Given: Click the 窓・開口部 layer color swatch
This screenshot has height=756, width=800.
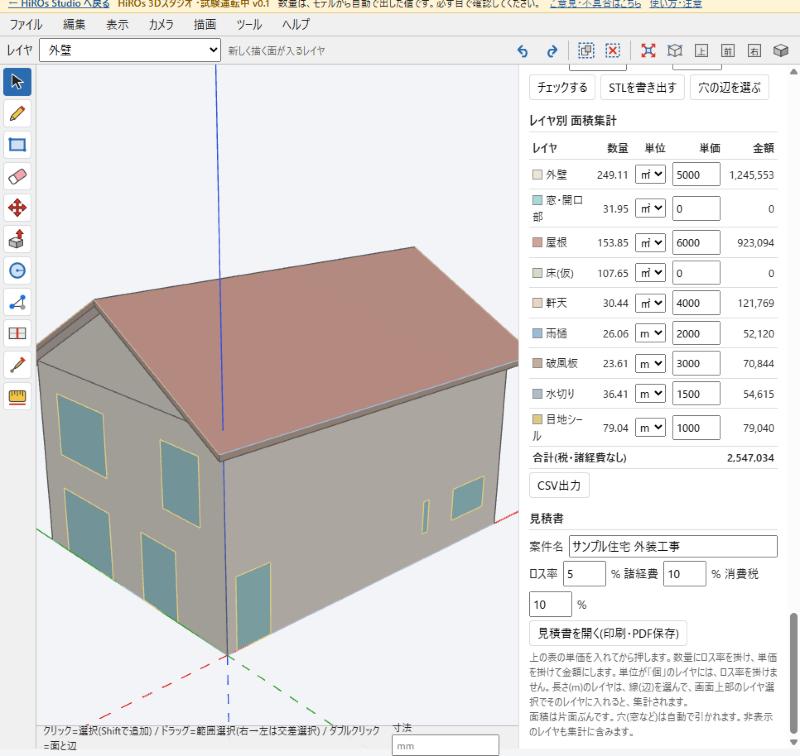Looking at the screenshot, I should tap(537, 199).
